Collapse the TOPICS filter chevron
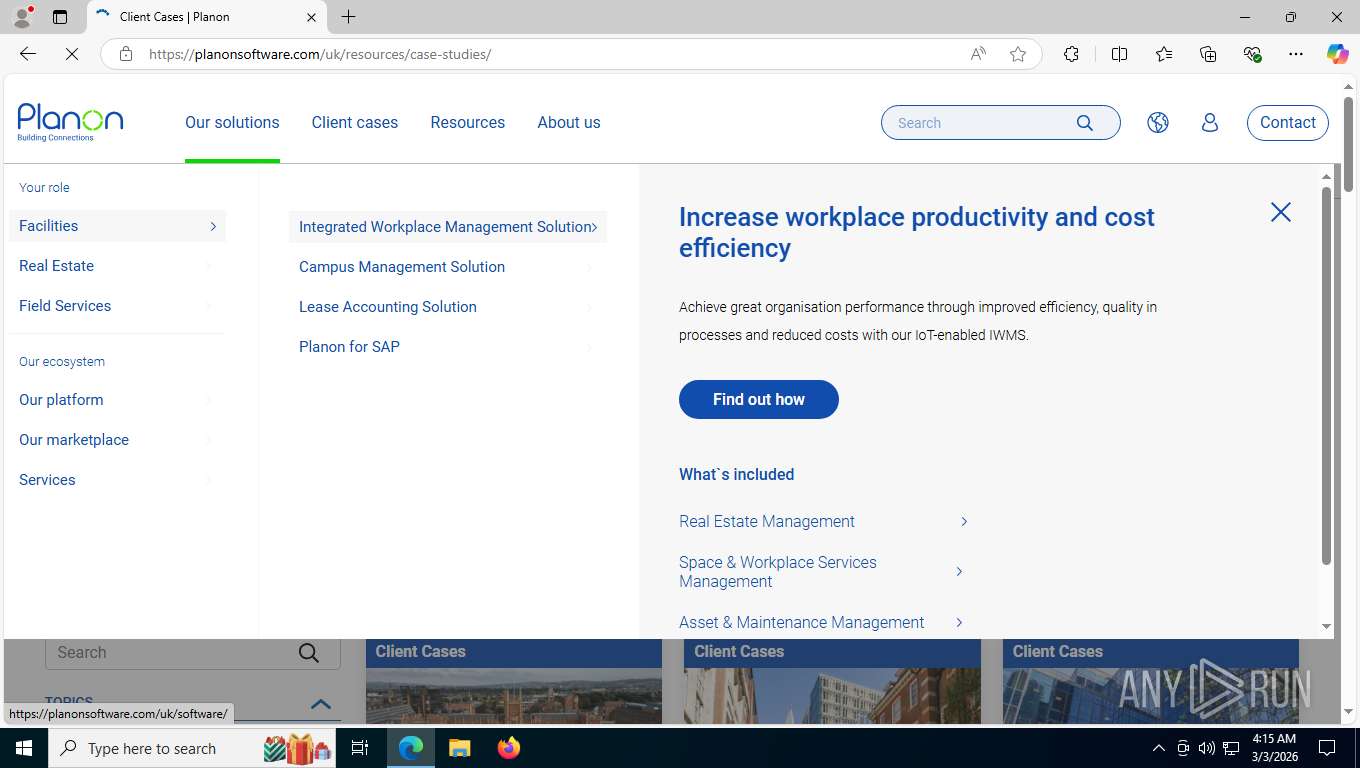The height and width of the screenshot is (768, 1360). click(x=321, y=704)
